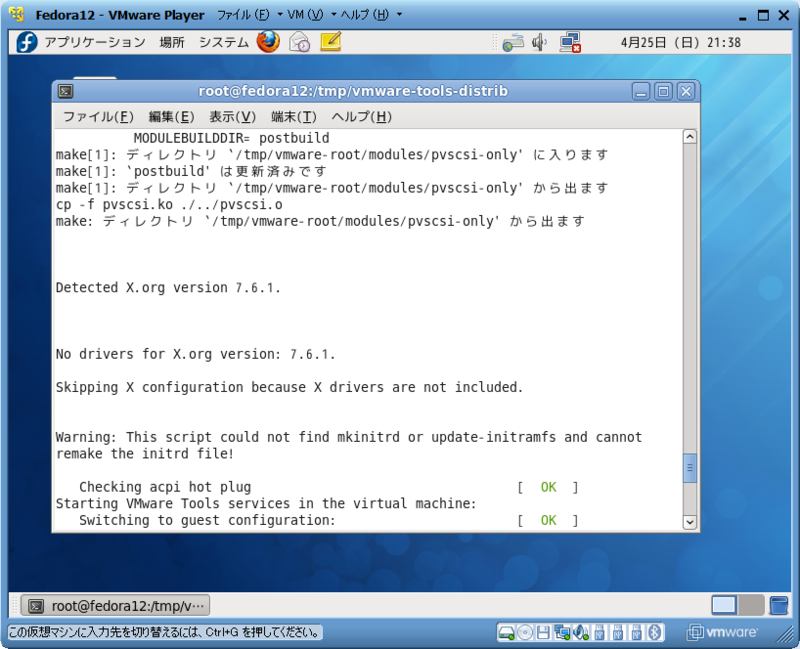The image size is (800, 649).
Task: Click the 'MODULEBUILDDIR= postbuild' line
Action: click(231, 138)
